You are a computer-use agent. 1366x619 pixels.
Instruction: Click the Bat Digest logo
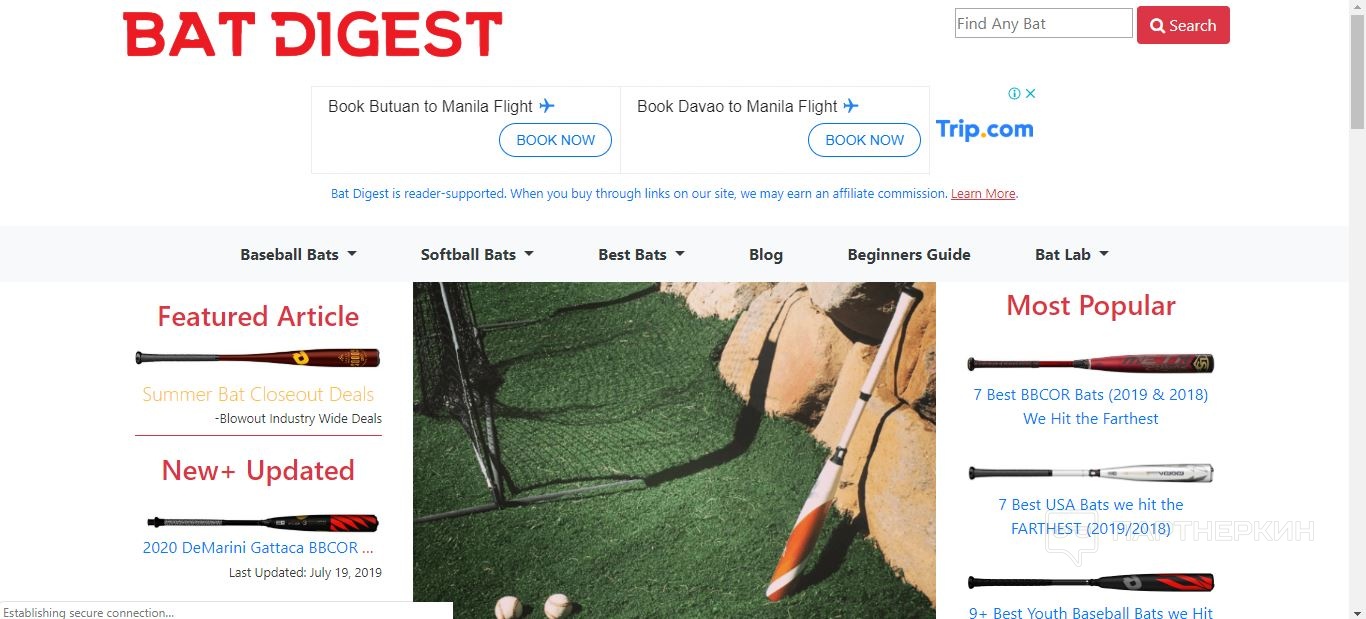pyautogui.click(x=312, y=34)
